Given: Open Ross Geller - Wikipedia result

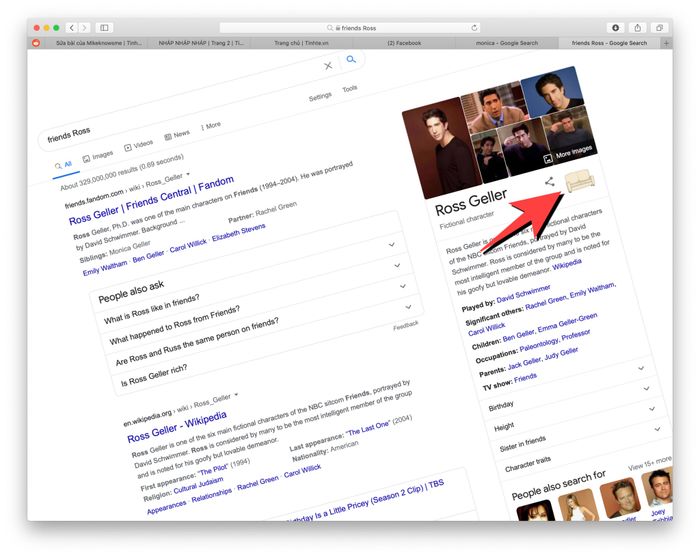Looking at the screenshot, I should [x=177, y=428].
